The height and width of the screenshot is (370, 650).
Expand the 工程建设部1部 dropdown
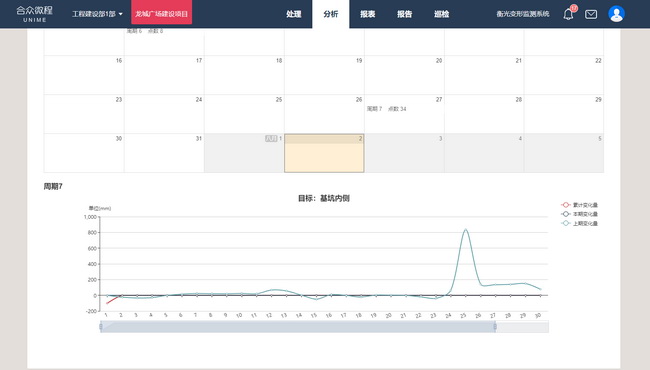(x=97, y=14)
